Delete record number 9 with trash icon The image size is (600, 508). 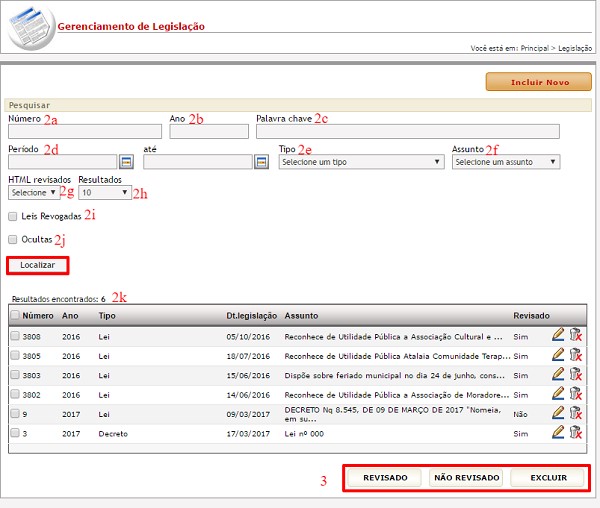pyautogui.click(x=576, y=412)
